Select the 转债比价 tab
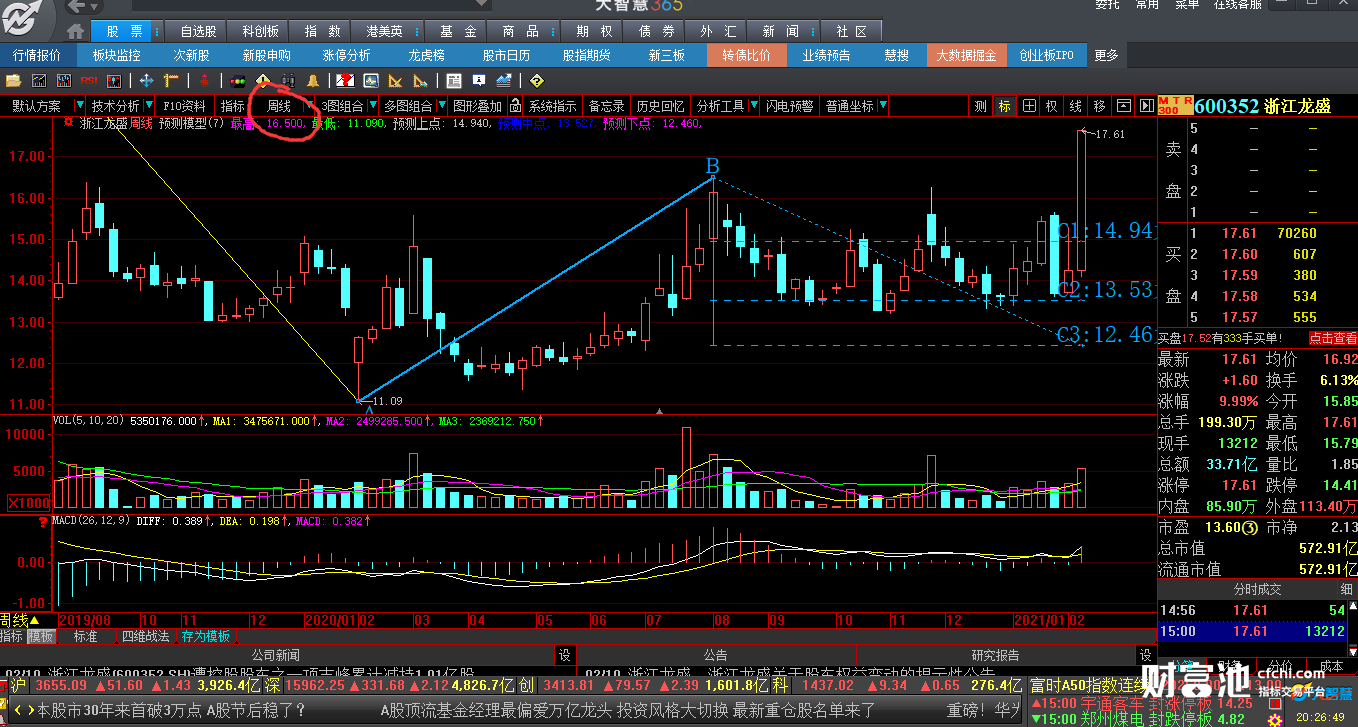The image size is (1358, 727). 747,56
